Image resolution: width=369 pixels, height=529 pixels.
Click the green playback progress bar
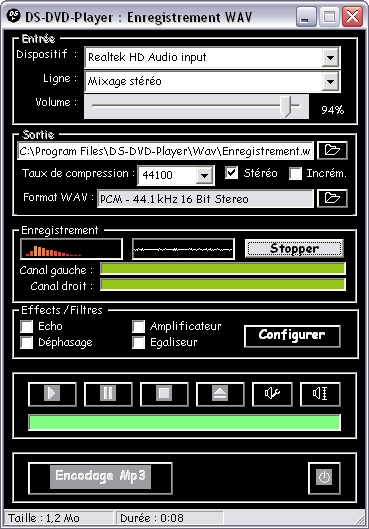tap(184, 423)
